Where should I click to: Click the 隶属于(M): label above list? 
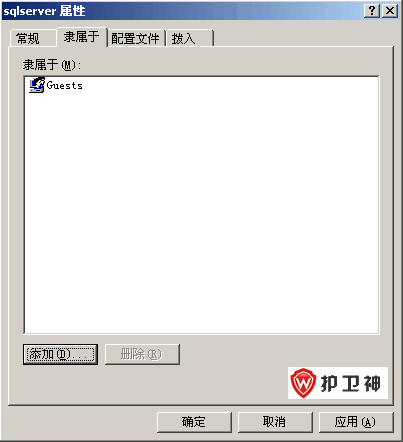[52, 65]
